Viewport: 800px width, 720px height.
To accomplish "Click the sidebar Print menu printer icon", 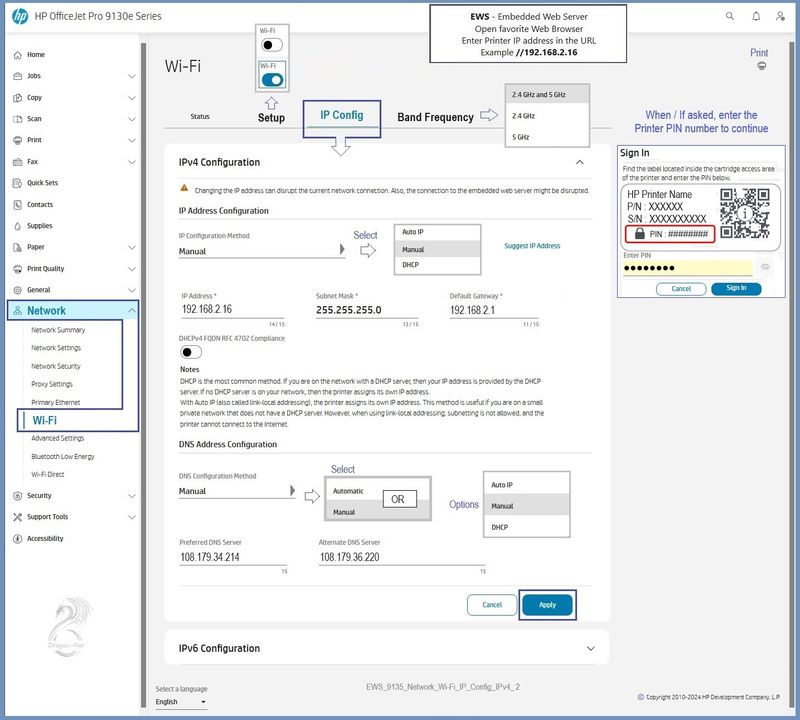I will point(17,140).
